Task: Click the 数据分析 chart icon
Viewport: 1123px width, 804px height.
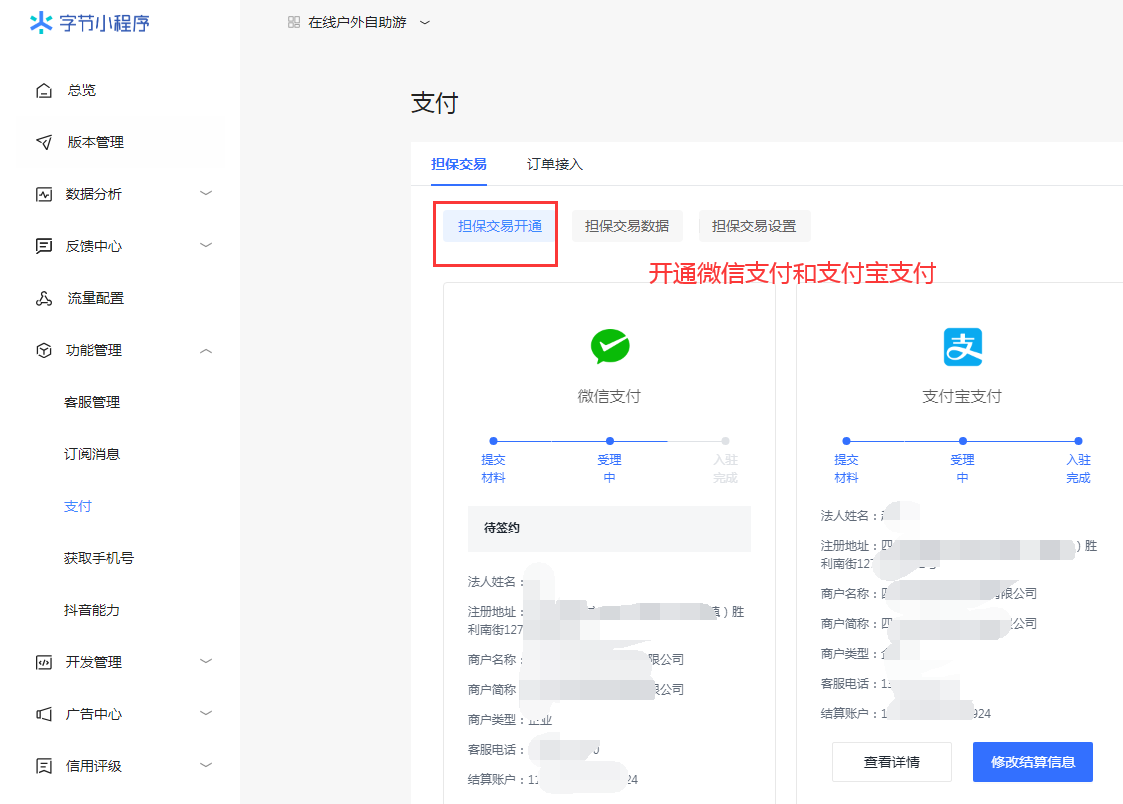Action: [x=44, y=194]
